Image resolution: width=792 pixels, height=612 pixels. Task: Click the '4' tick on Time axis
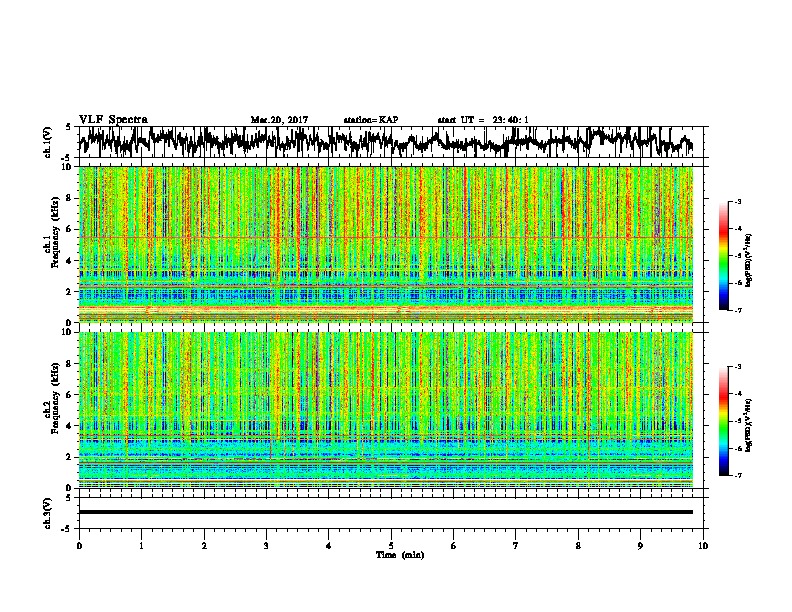click(x=329, y=546)
